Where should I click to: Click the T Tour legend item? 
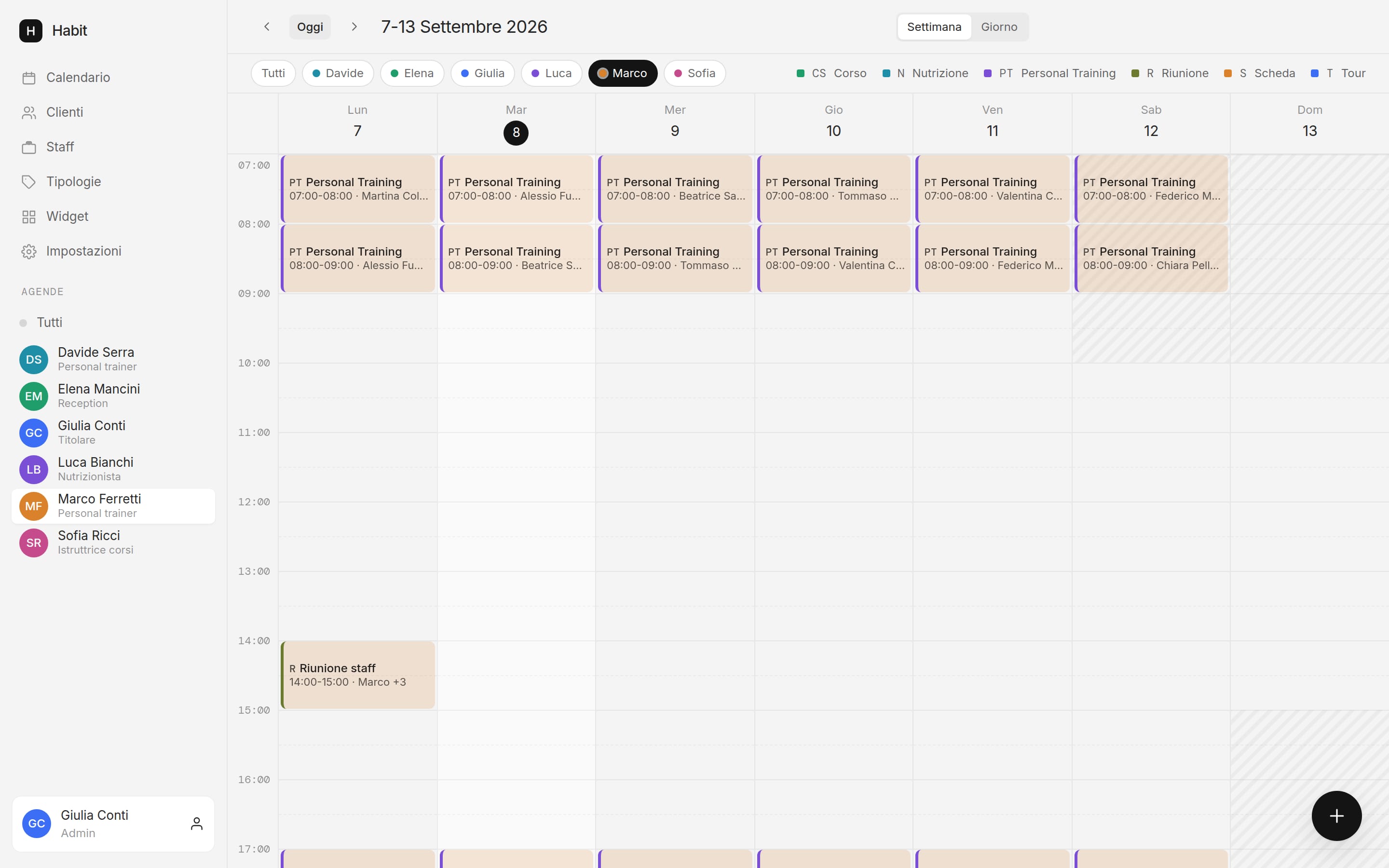click(x=1338, y=73)
